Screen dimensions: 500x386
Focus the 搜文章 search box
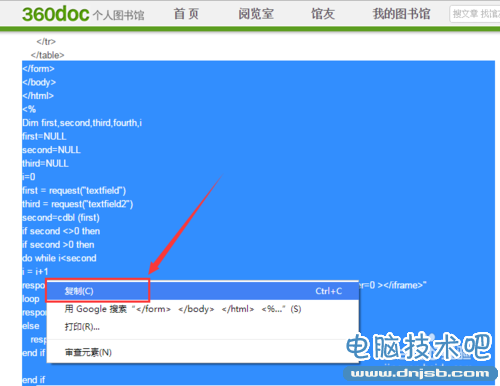[x=475, y=14]
